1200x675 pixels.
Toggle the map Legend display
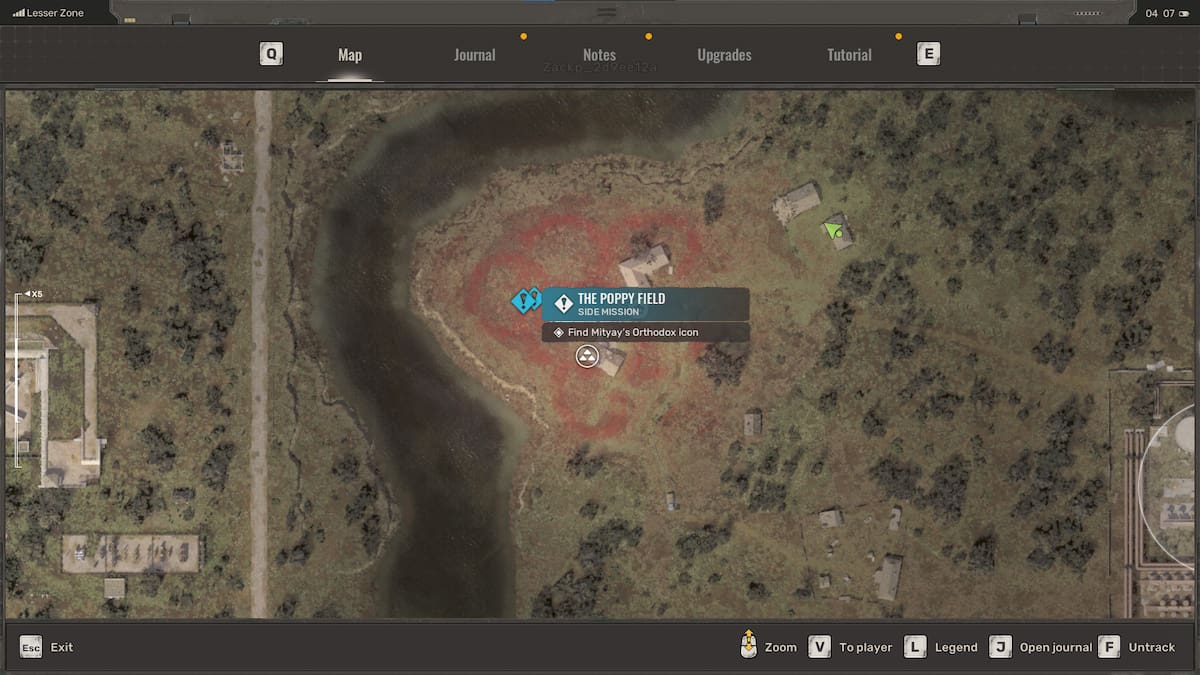click(x=915, y=647)
